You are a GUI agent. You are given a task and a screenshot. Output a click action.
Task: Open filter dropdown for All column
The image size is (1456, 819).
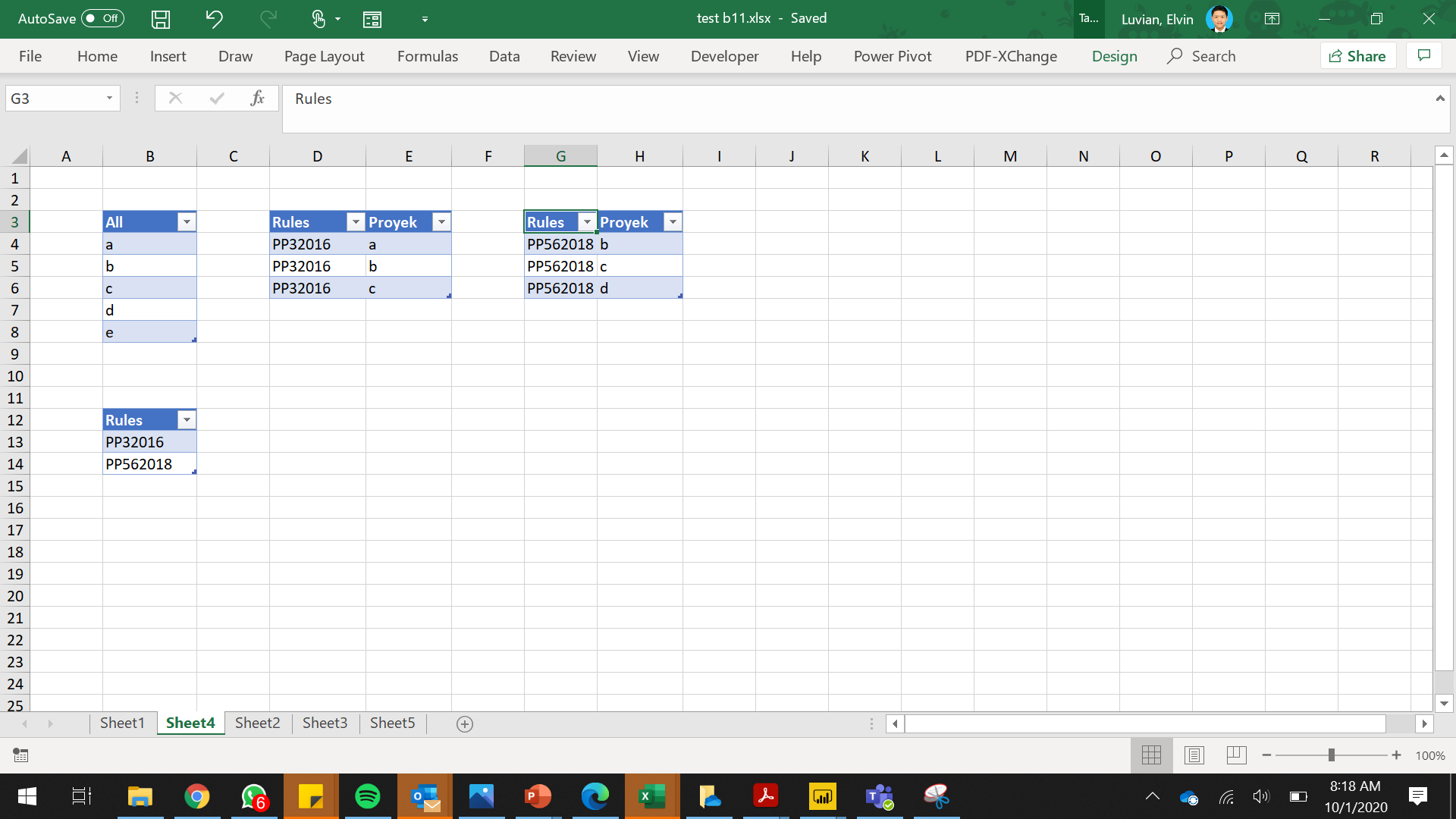(x=187, y=222)
